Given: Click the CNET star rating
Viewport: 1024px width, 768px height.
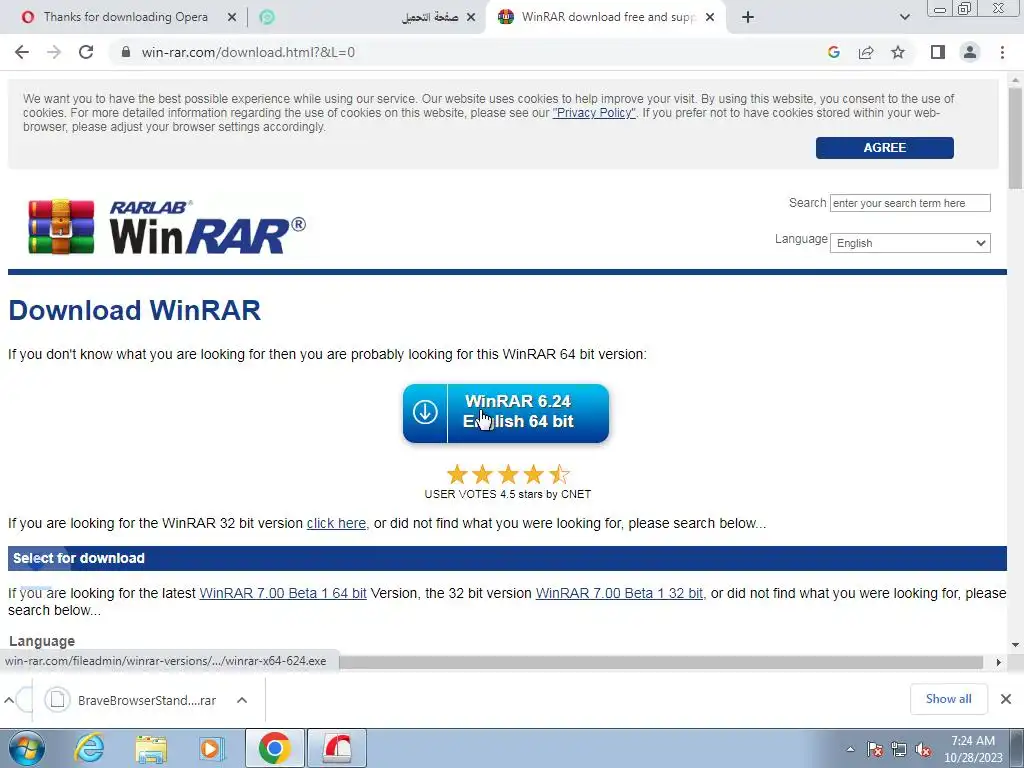Looking at the screenshot, I should [507, 474].
